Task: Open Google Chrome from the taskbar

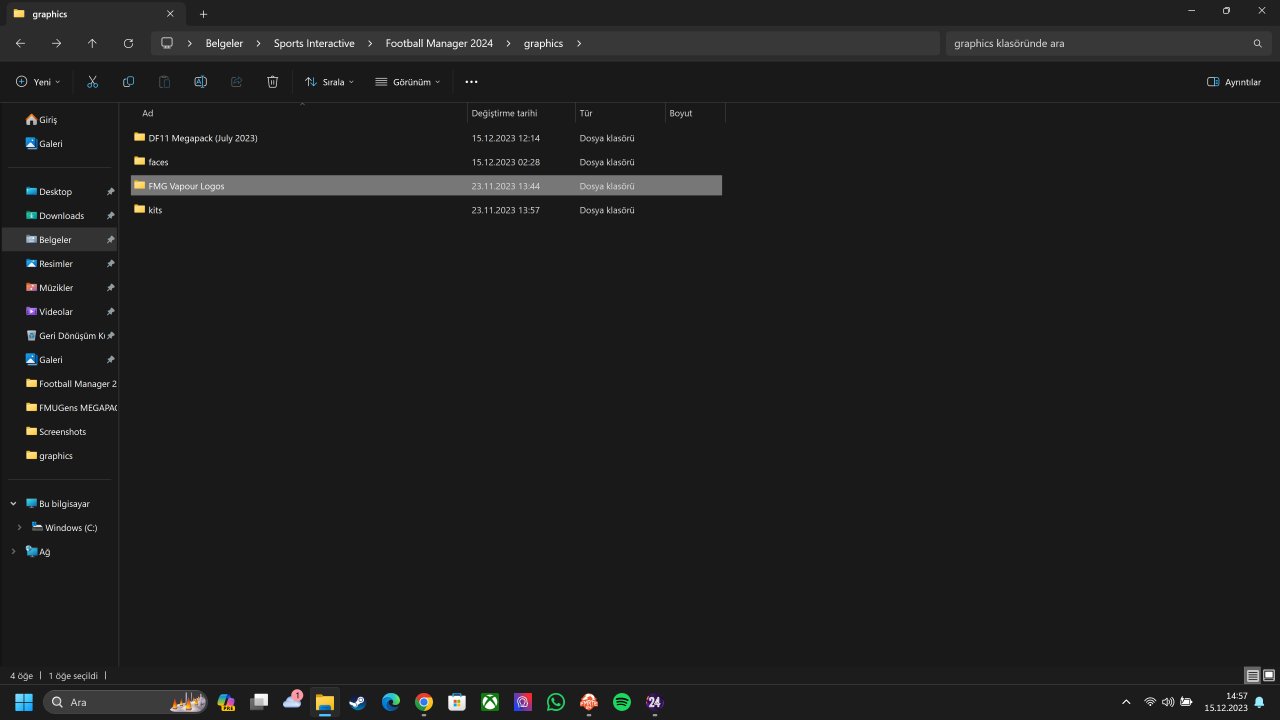Action: pyautogui.click(x=424, y=702)
